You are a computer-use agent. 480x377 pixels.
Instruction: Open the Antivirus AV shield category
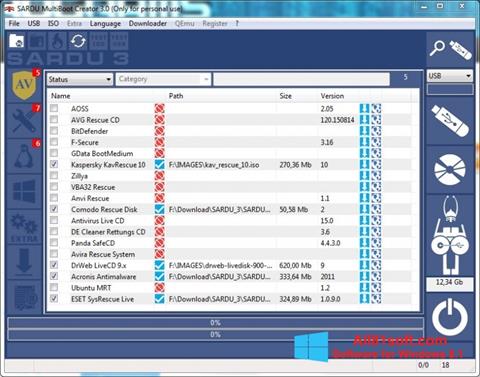[24, 85]
